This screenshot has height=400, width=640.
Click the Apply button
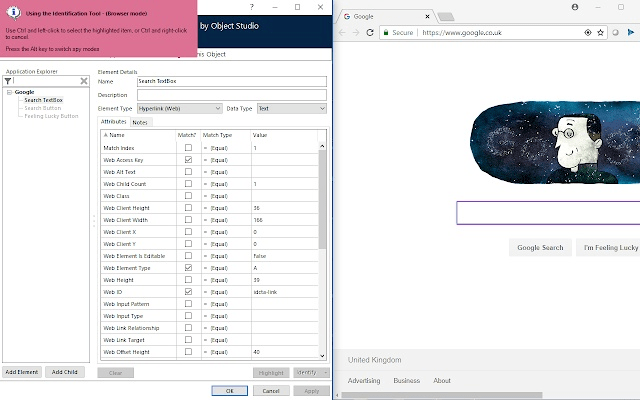point(311,391)
